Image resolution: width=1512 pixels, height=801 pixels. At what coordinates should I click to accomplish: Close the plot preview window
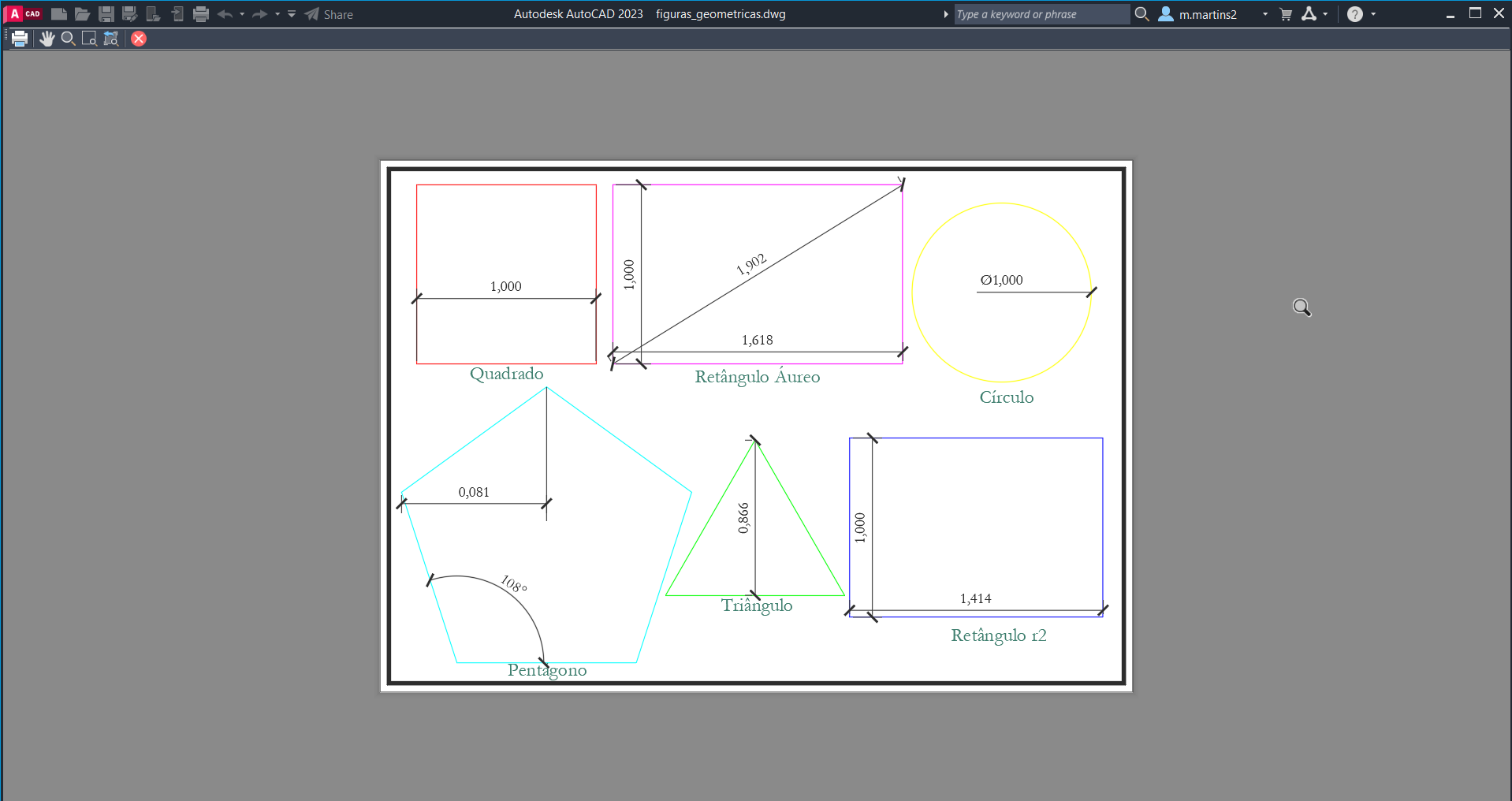(x=139, y=39)
